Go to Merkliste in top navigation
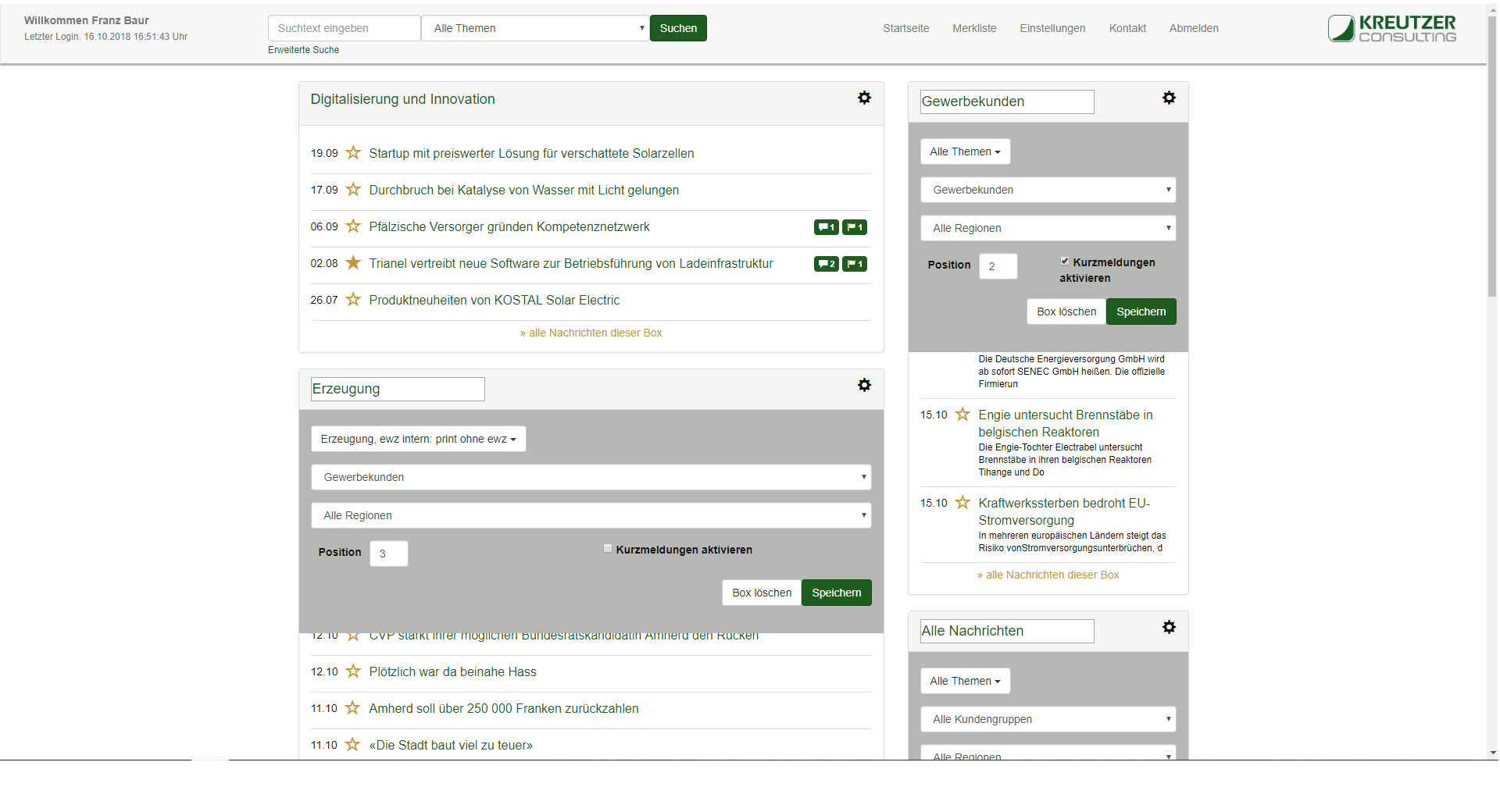Image resolution: width=1500 pixels, height=812 pixels. pyautogui.click(x=974, y=29)
